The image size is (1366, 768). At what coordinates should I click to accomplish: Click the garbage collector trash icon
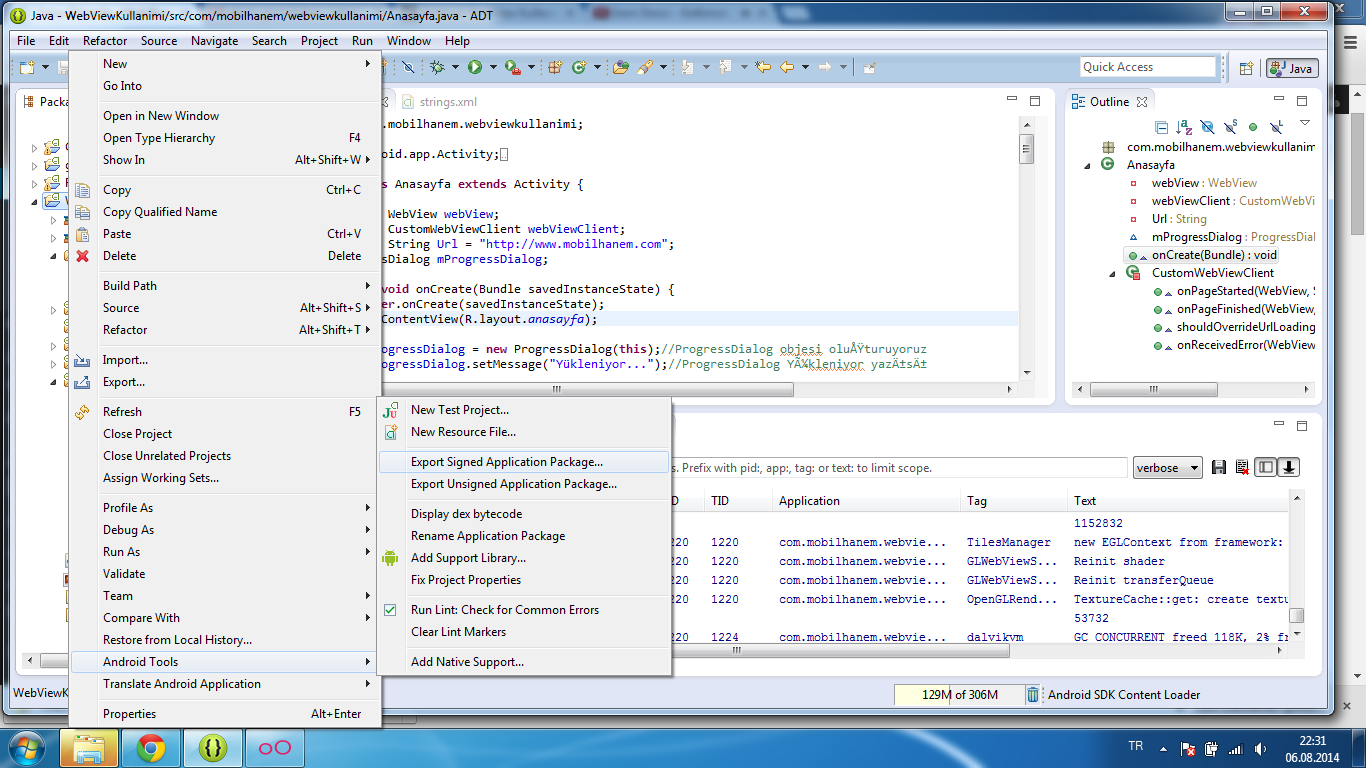click(1033, 695)
